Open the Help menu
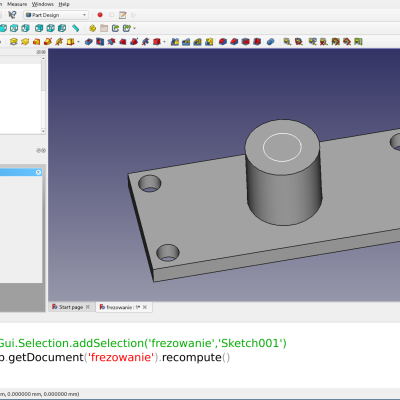The width and height of the screenshot is (400, 400). pyautogui.click(x=64, y=4)
